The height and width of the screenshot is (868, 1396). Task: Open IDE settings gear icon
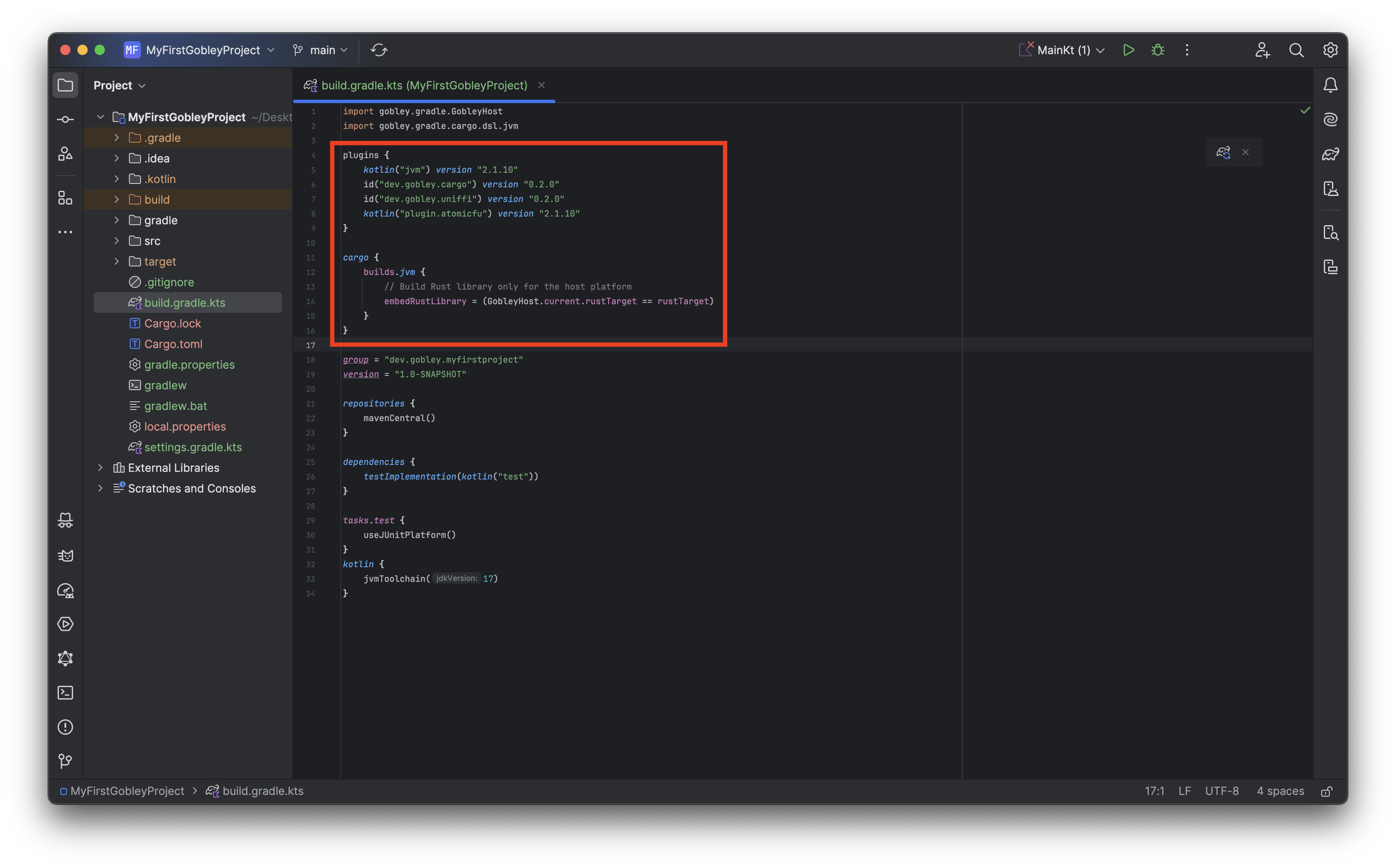click(1330, 50)
